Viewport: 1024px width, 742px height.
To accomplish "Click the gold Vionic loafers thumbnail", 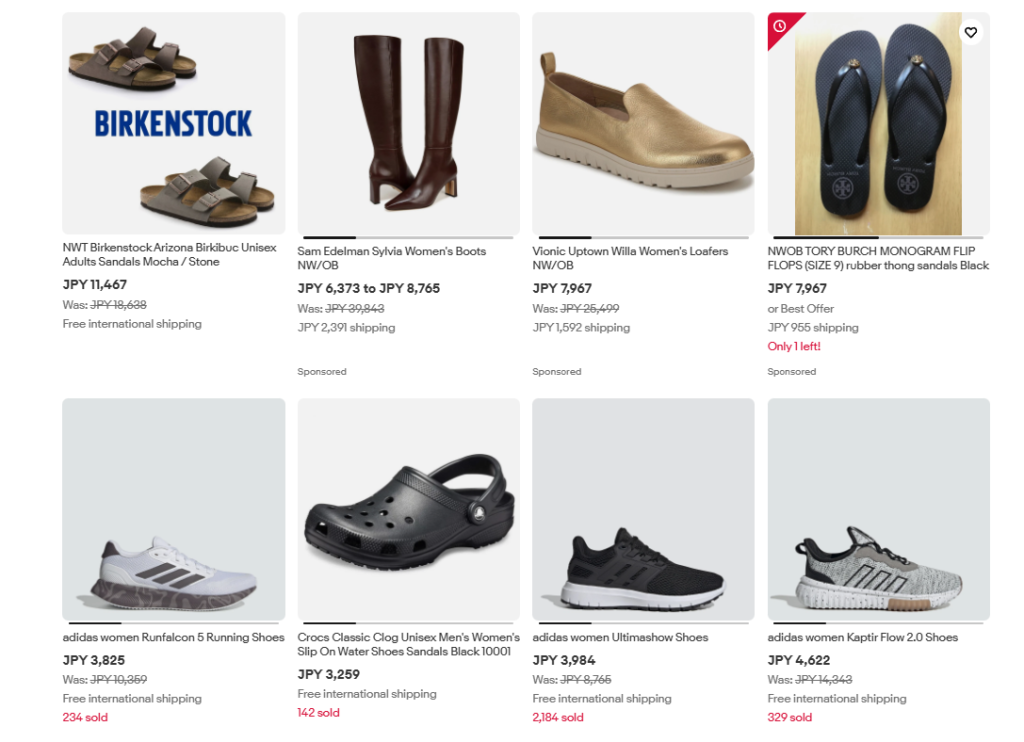I will pyautogui.click(x=643, y=123).
